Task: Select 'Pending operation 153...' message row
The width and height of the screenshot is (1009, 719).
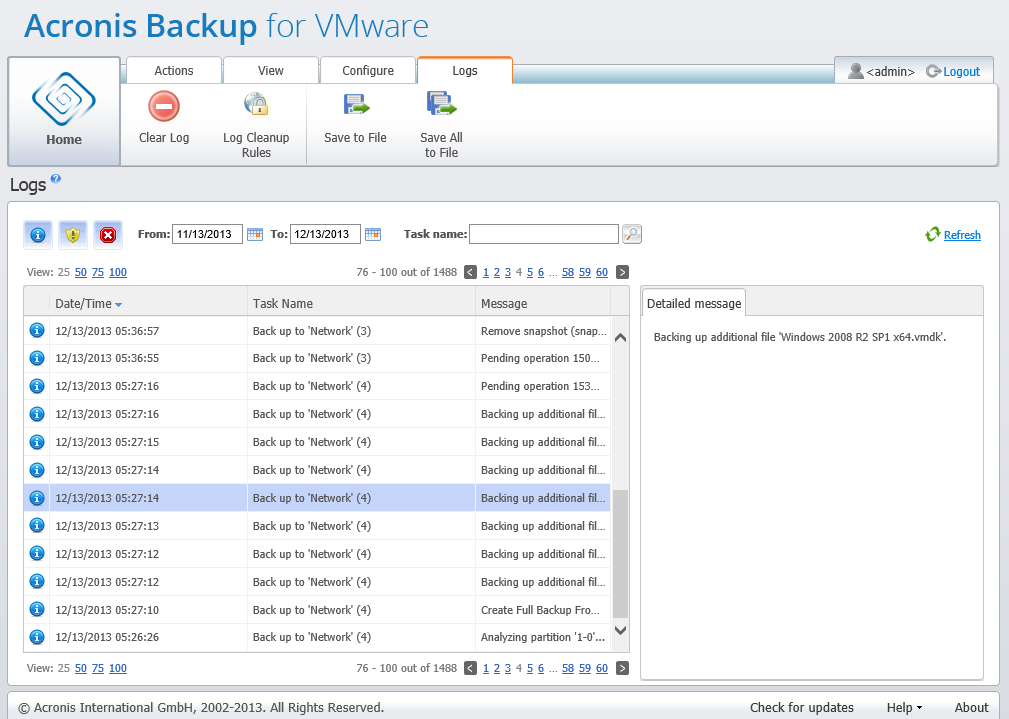Action: tap(317, 386)
